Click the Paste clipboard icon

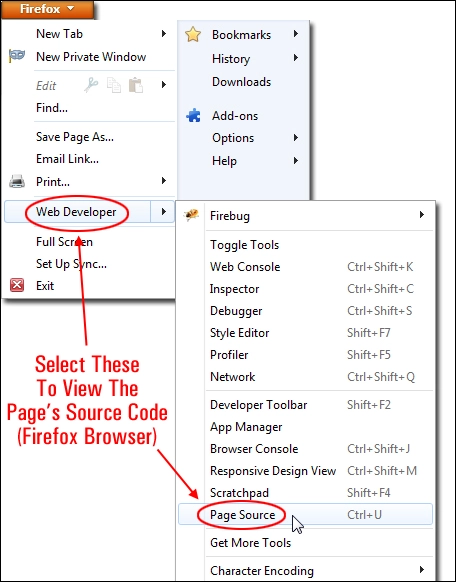coord(136,85)
